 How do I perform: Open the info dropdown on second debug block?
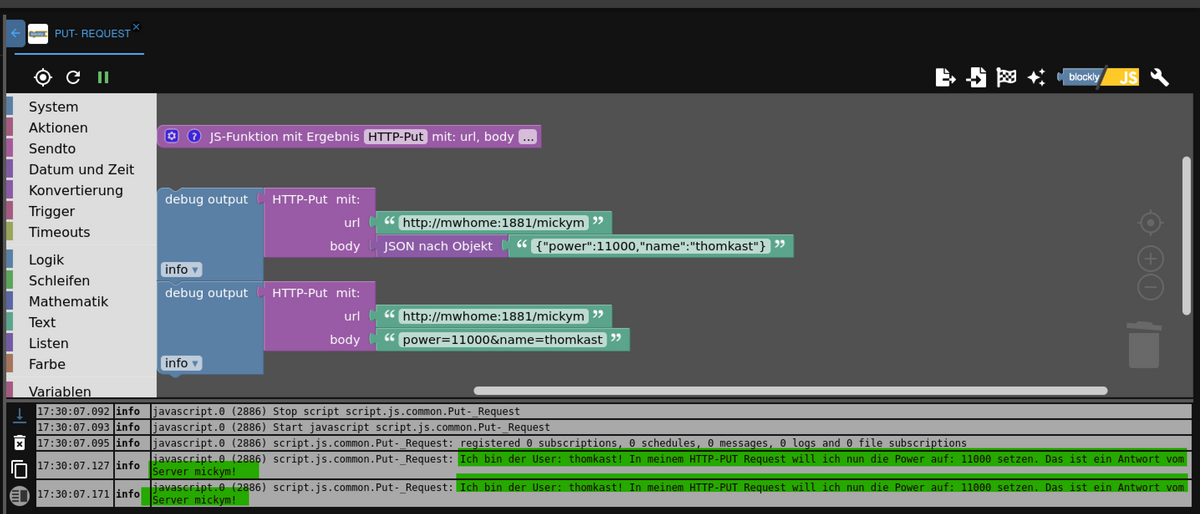tap(181, 363)
